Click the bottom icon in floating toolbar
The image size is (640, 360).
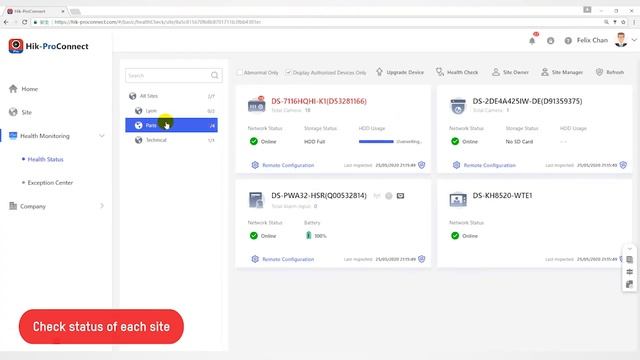(629, 284)
